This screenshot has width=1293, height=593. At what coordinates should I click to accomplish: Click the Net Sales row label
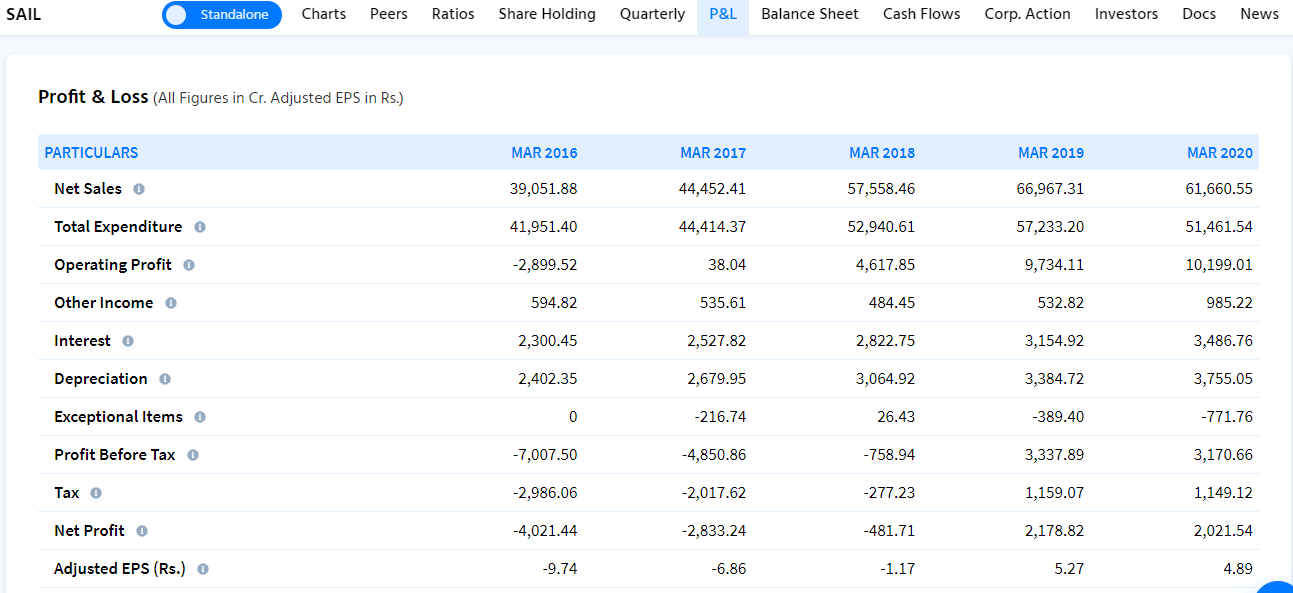click(88, 189)
